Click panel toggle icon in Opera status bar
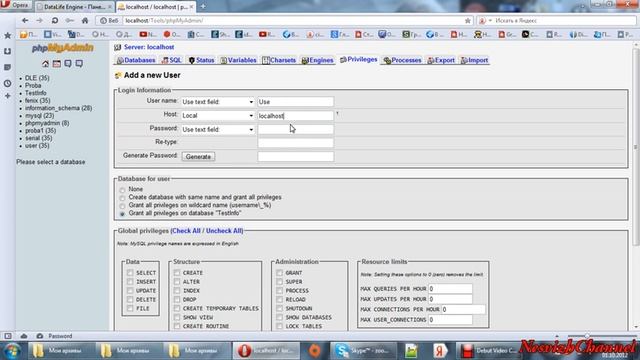Screen dimensions: 640x360 coord(8,336)
